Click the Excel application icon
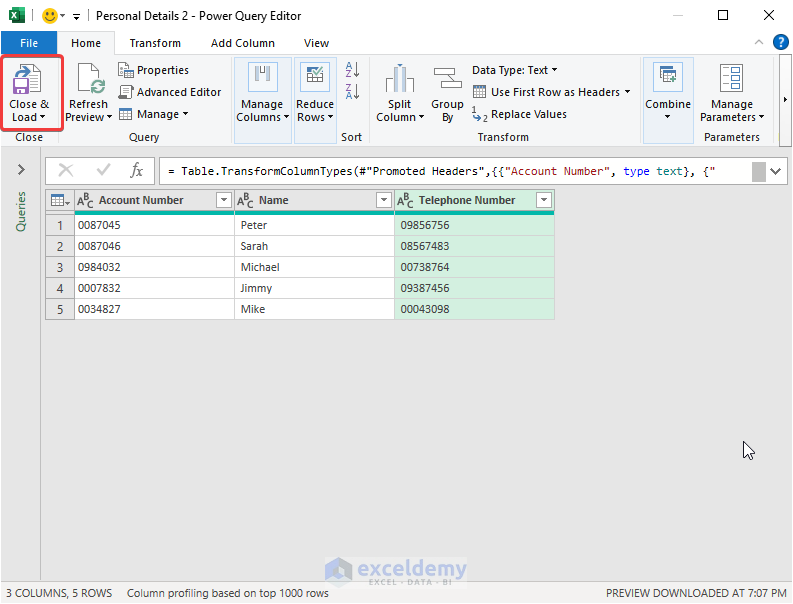 [x=17, y=15]
